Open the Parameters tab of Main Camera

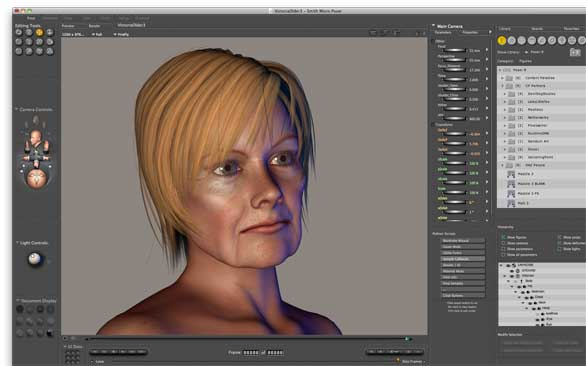443,33
